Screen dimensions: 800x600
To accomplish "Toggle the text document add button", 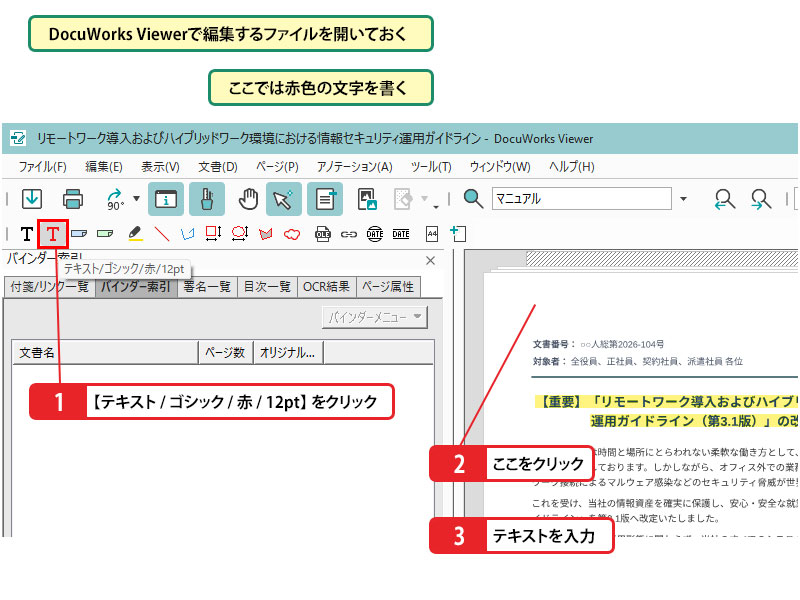I will tap(324, 198).
